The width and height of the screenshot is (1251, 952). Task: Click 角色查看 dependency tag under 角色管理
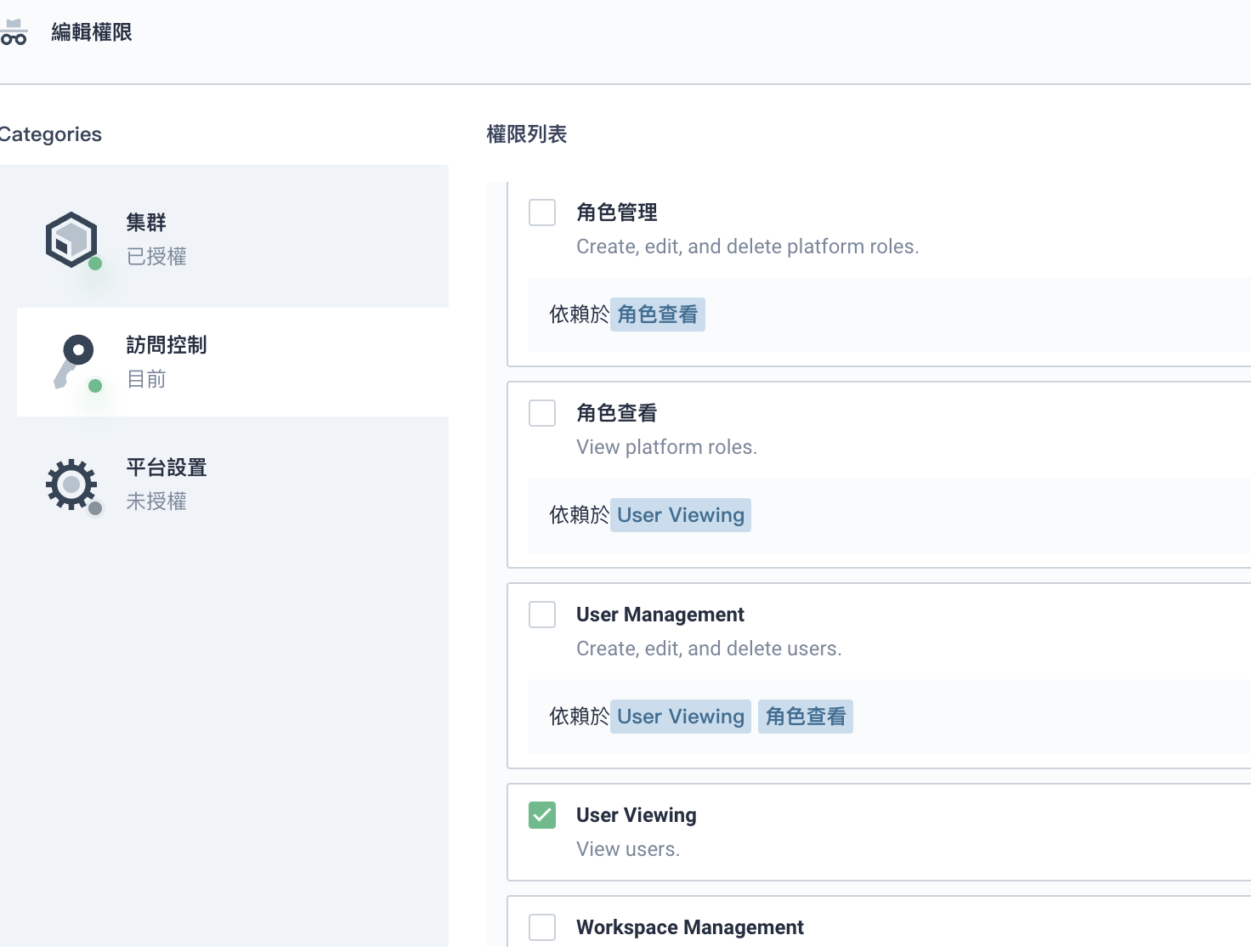657,314
